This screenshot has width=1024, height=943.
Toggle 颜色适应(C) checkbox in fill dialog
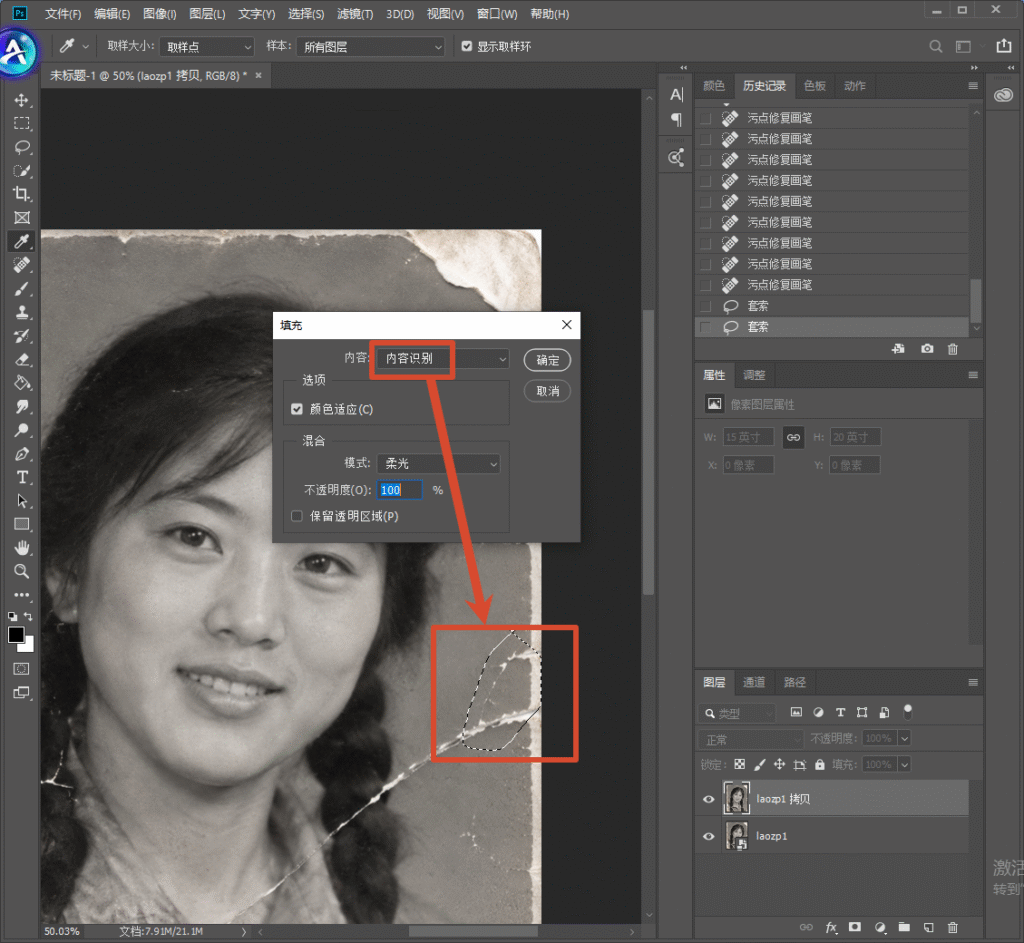click(297, 409)
